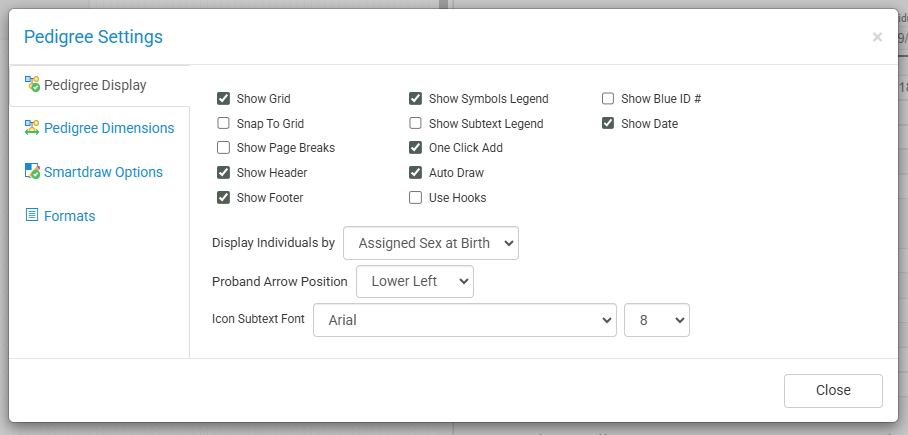Click the Pedigree Display tab icon
This screenshot has width=908, height=435.
32,85
